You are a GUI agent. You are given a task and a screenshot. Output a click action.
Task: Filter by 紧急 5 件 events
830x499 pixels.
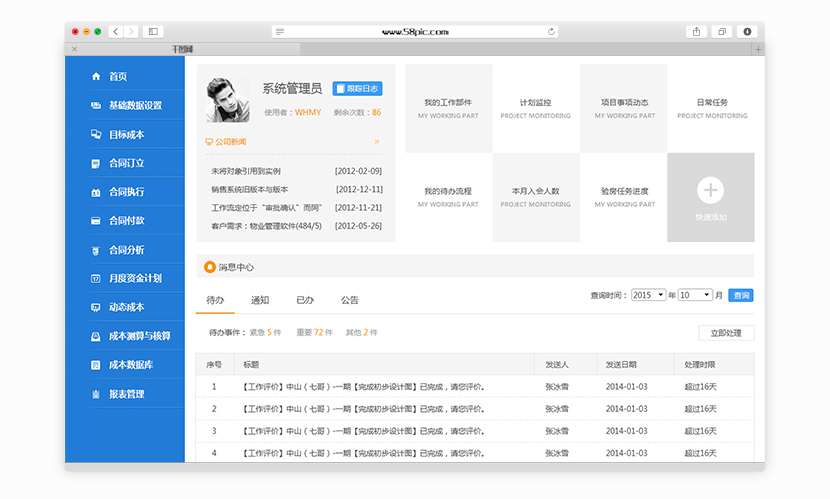(265, 333)
